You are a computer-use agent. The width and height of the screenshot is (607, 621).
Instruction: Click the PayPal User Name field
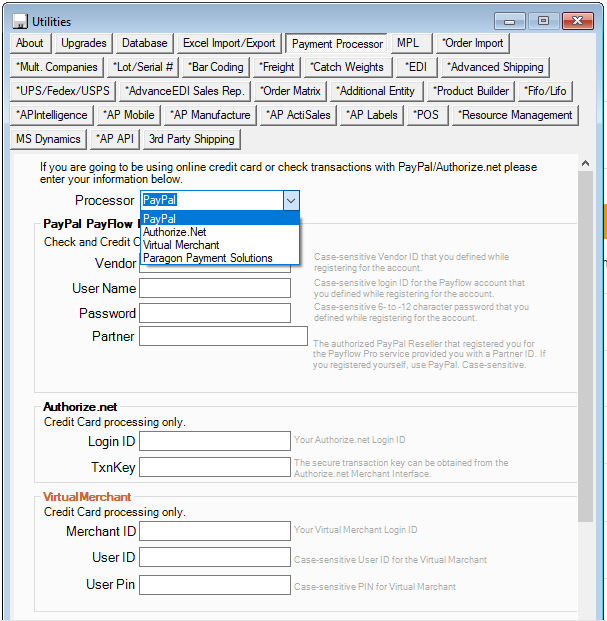214,289
